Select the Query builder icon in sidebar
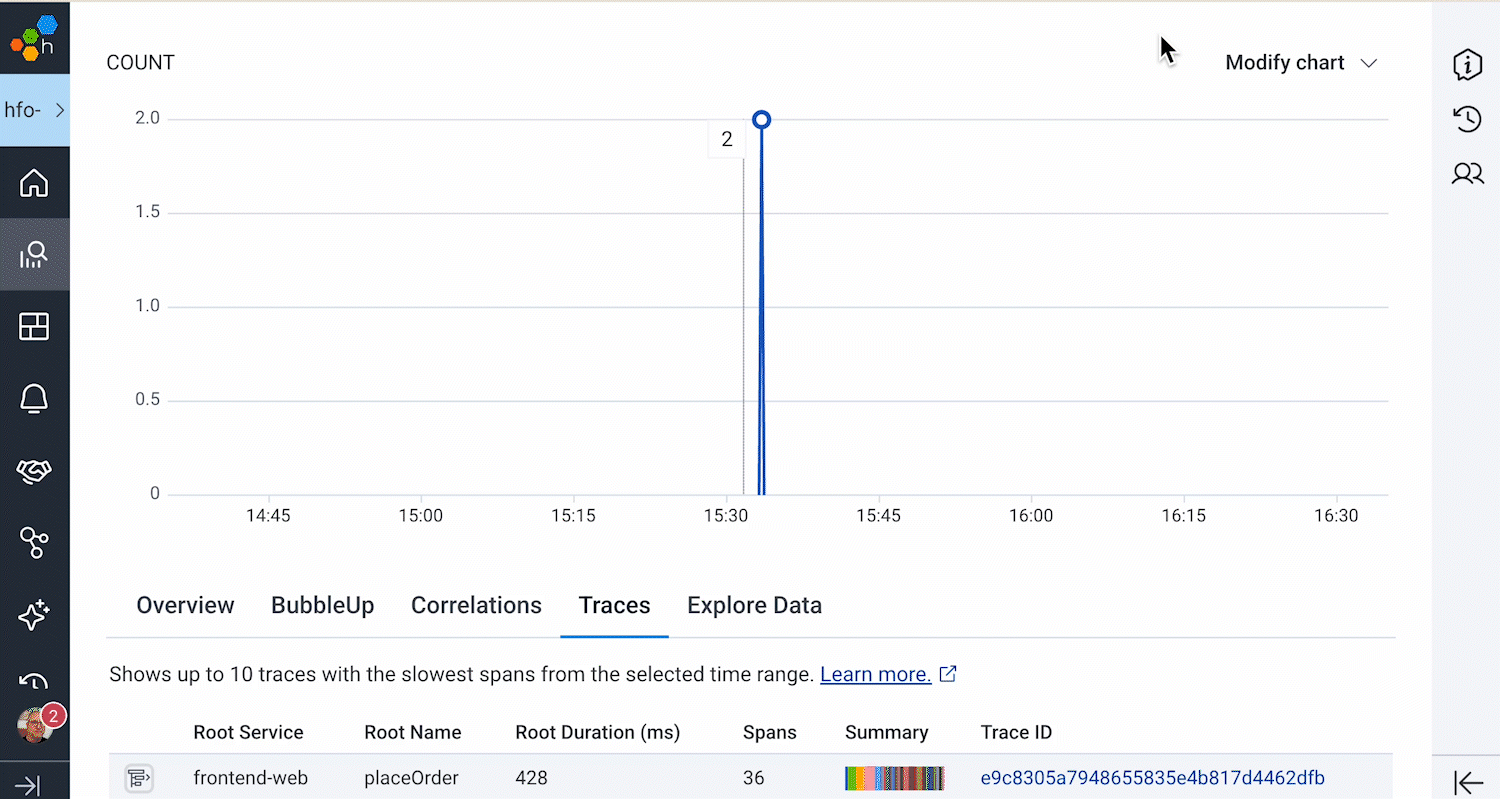Image resolution: width=1500 pixels, height=799 pixels. pyautogui.click(x=34, y=254)
